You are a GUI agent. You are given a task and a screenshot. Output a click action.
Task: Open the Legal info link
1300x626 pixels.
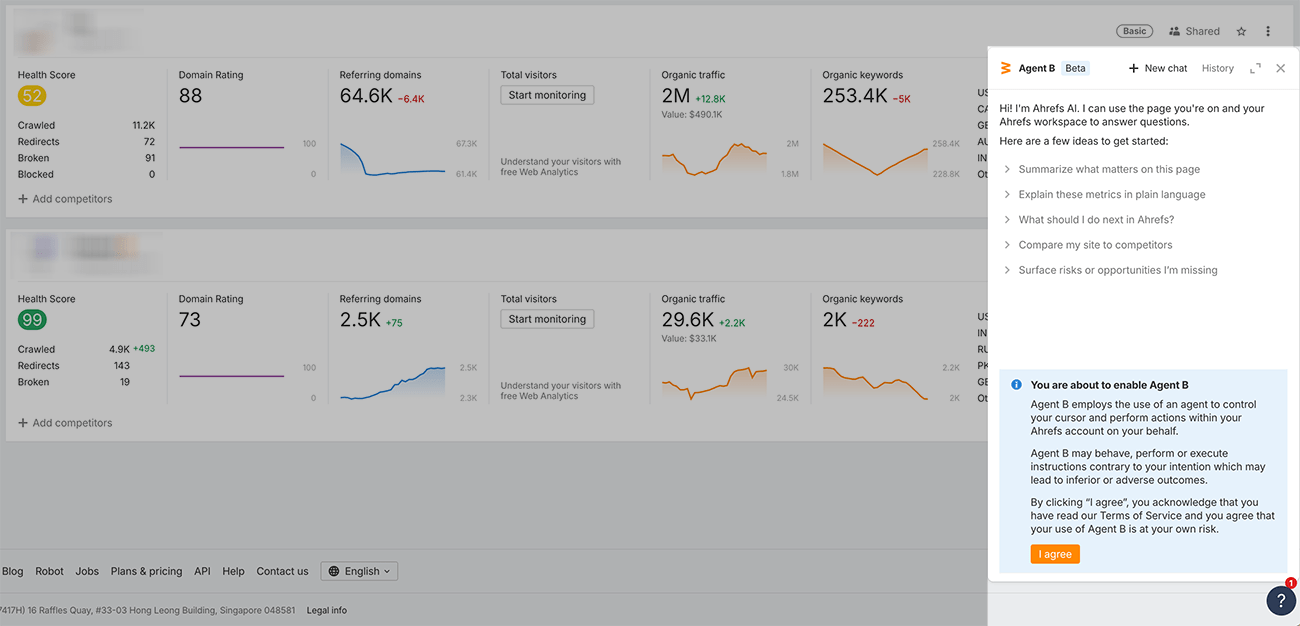(x=327, y=610)
